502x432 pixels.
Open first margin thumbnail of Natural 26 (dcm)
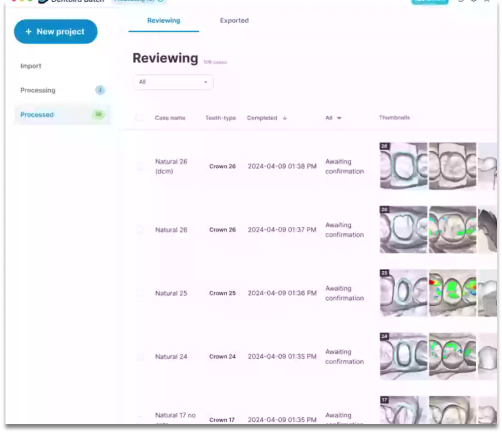click(x=403, y=166)
